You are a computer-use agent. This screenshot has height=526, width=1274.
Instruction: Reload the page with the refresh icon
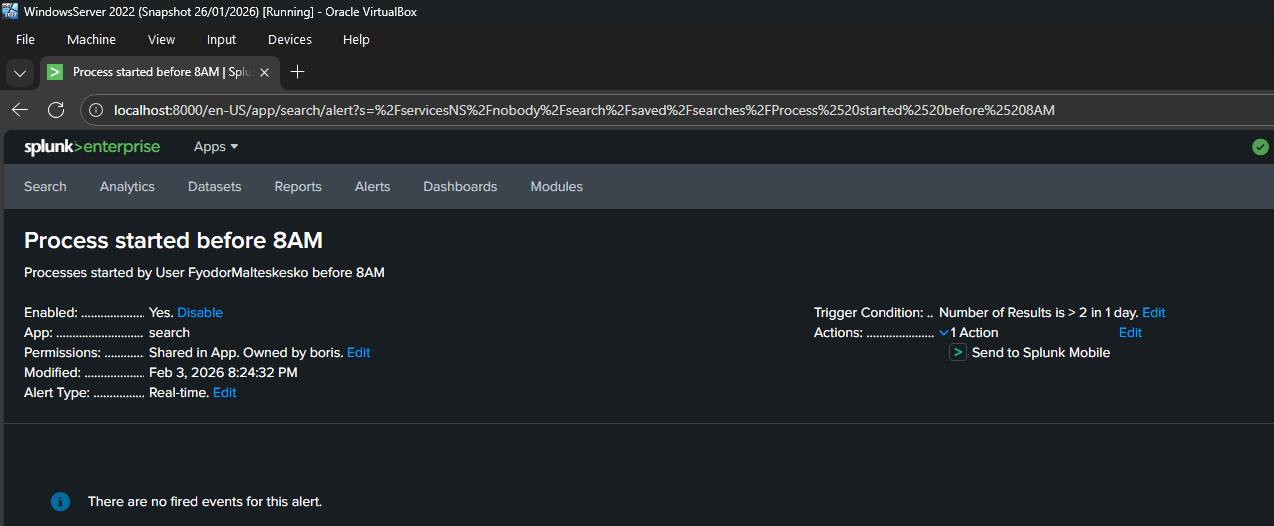[x=56, y=110]
